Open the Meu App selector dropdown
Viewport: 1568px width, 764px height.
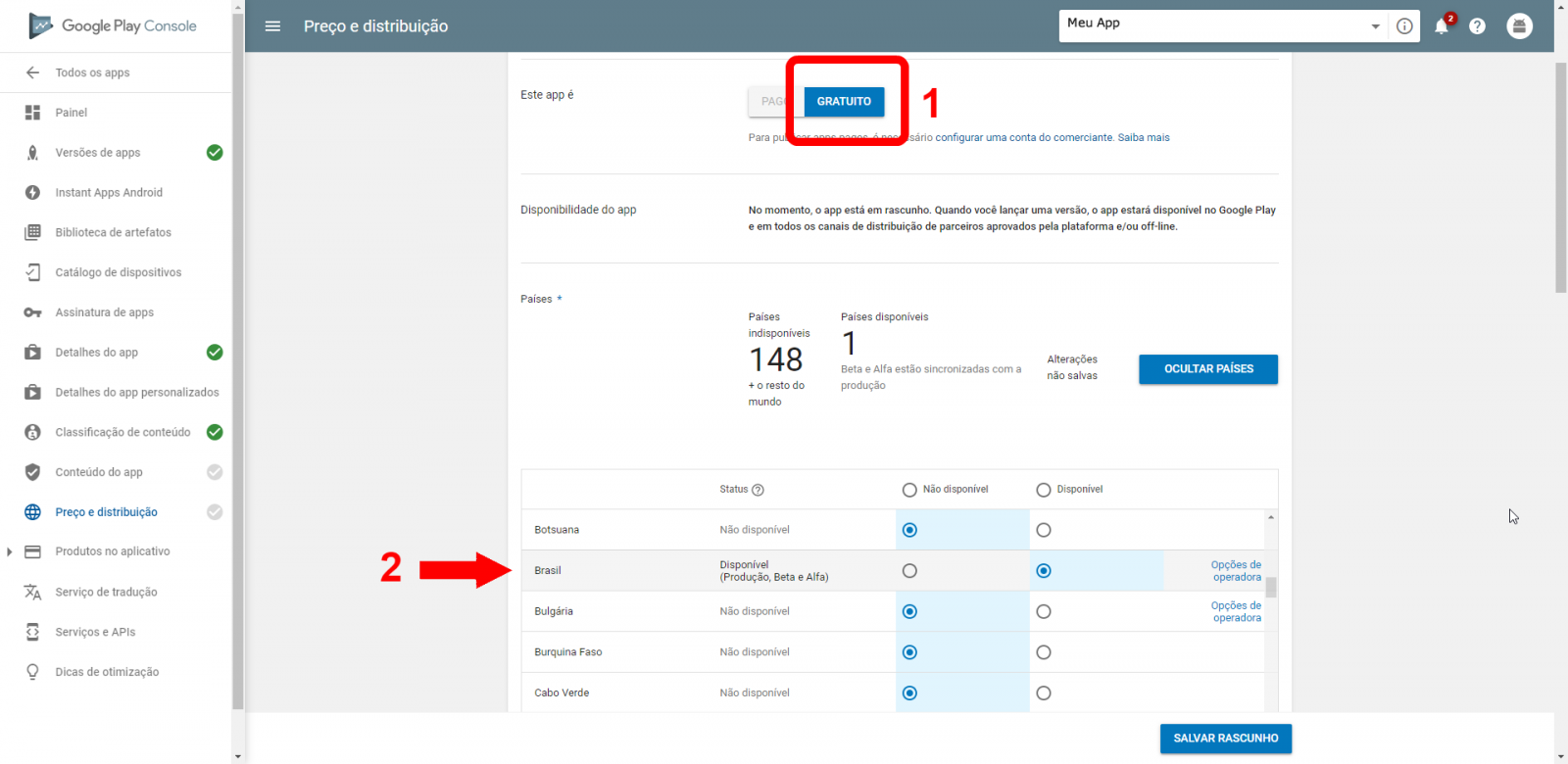coord(1223,26)
